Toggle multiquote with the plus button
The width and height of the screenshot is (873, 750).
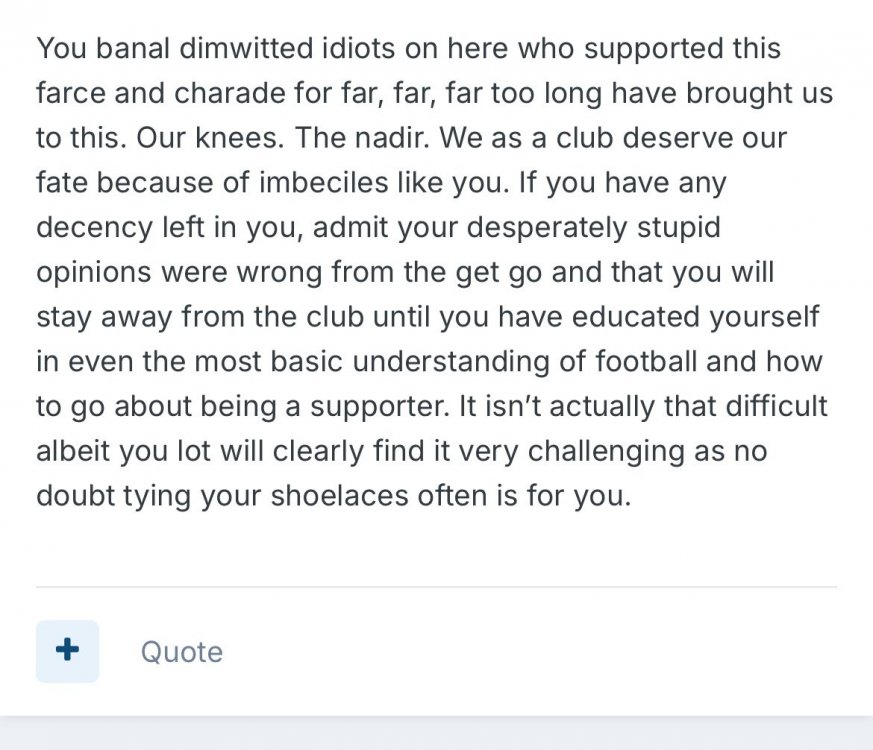coord(67,650)
